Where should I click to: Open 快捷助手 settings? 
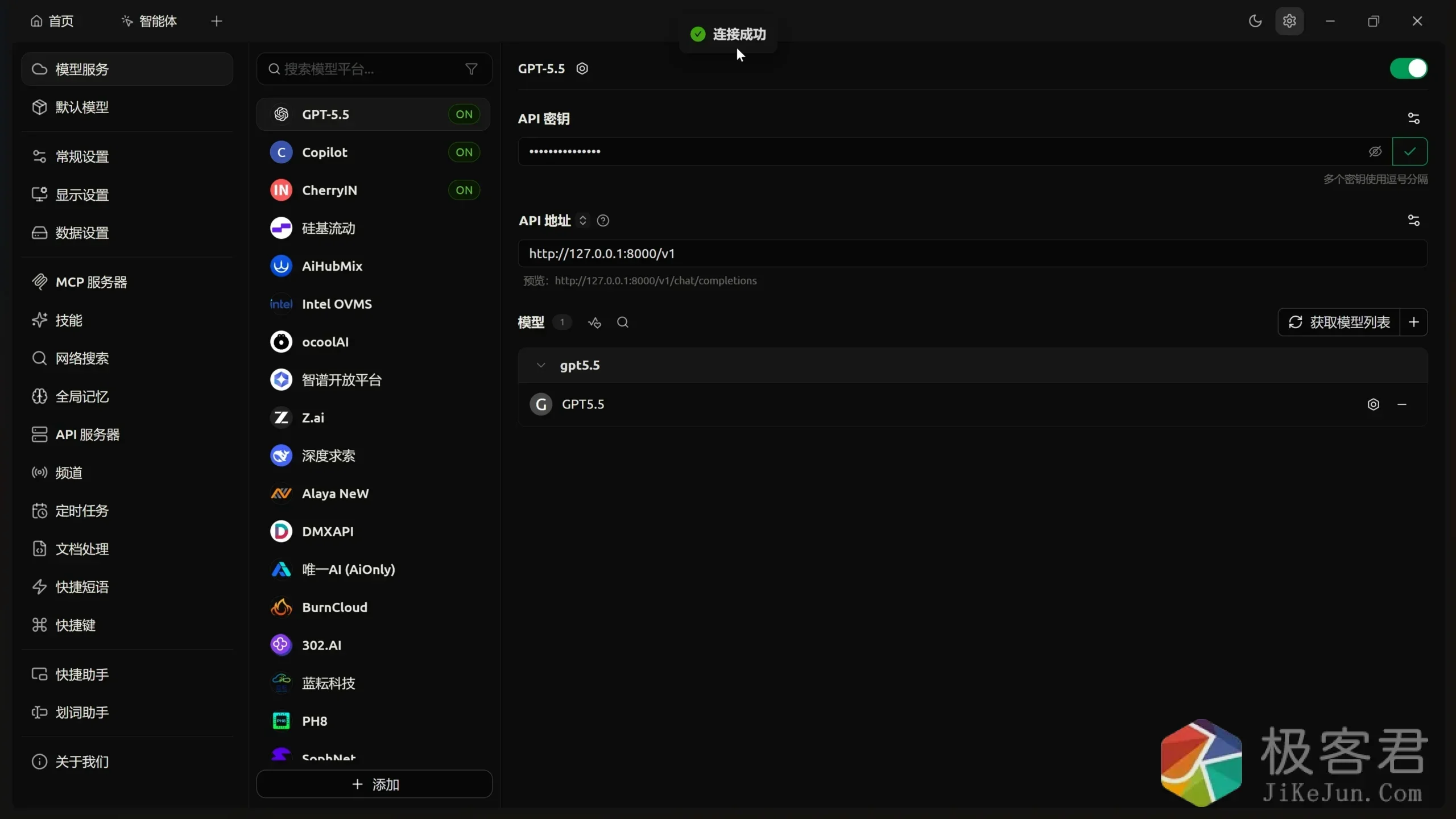[x=127, y=675]
